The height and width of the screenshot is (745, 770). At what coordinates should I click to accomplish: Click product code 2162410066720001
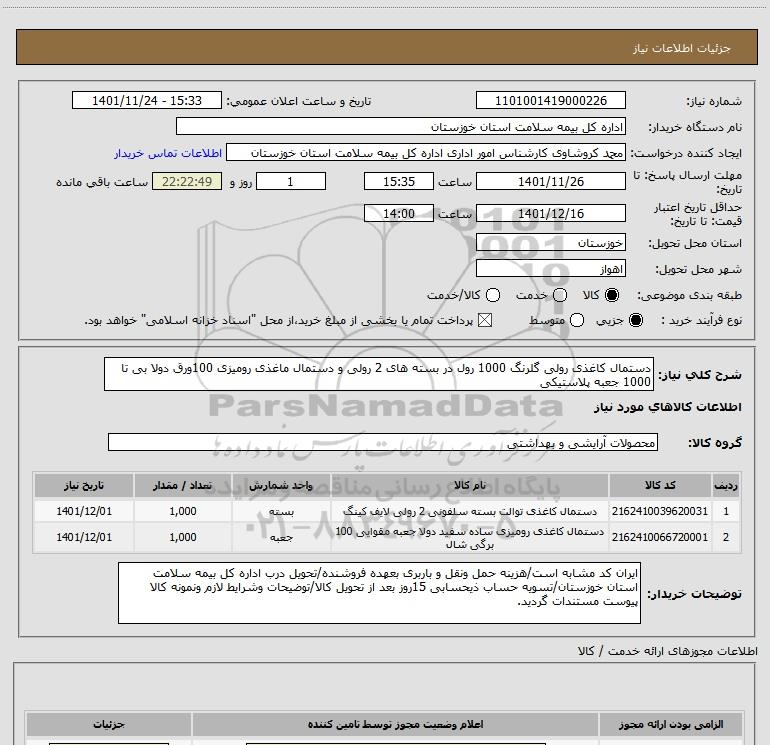[660, 537]
